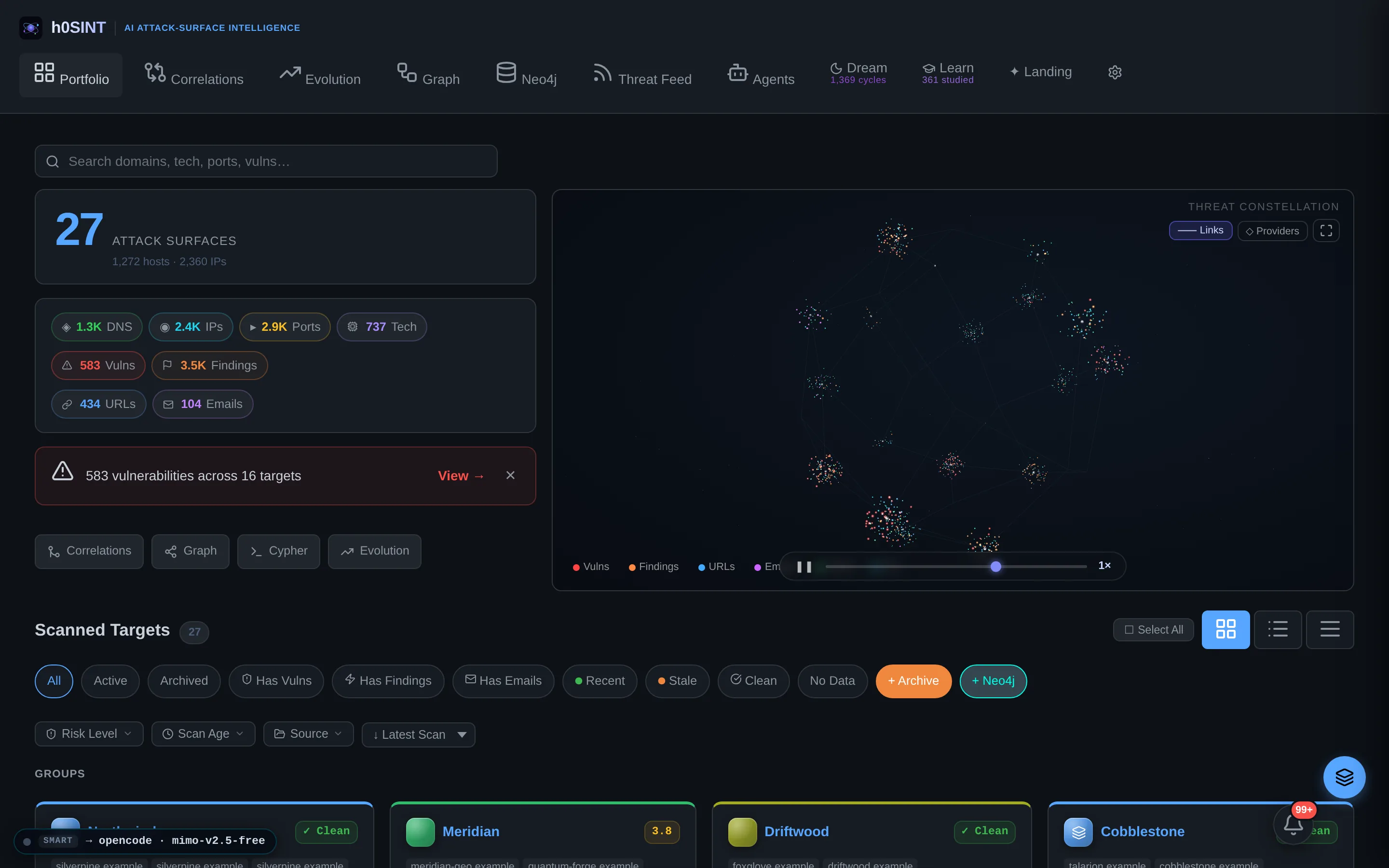Click the h0SINT logo icon

(31, 27)
